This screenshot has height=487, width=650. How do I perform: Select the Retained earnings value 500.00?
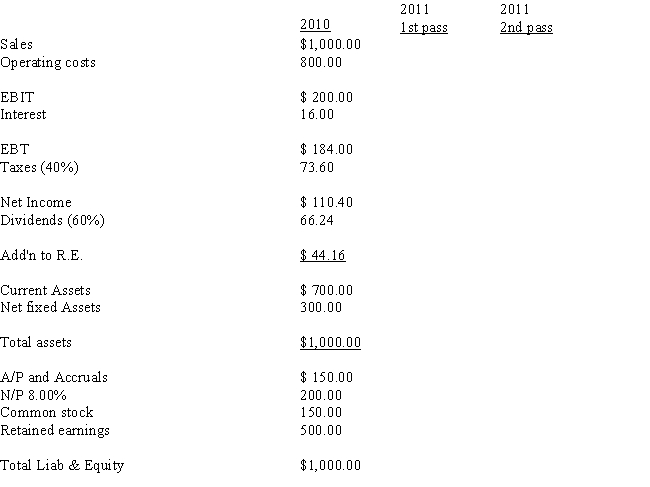321,430
